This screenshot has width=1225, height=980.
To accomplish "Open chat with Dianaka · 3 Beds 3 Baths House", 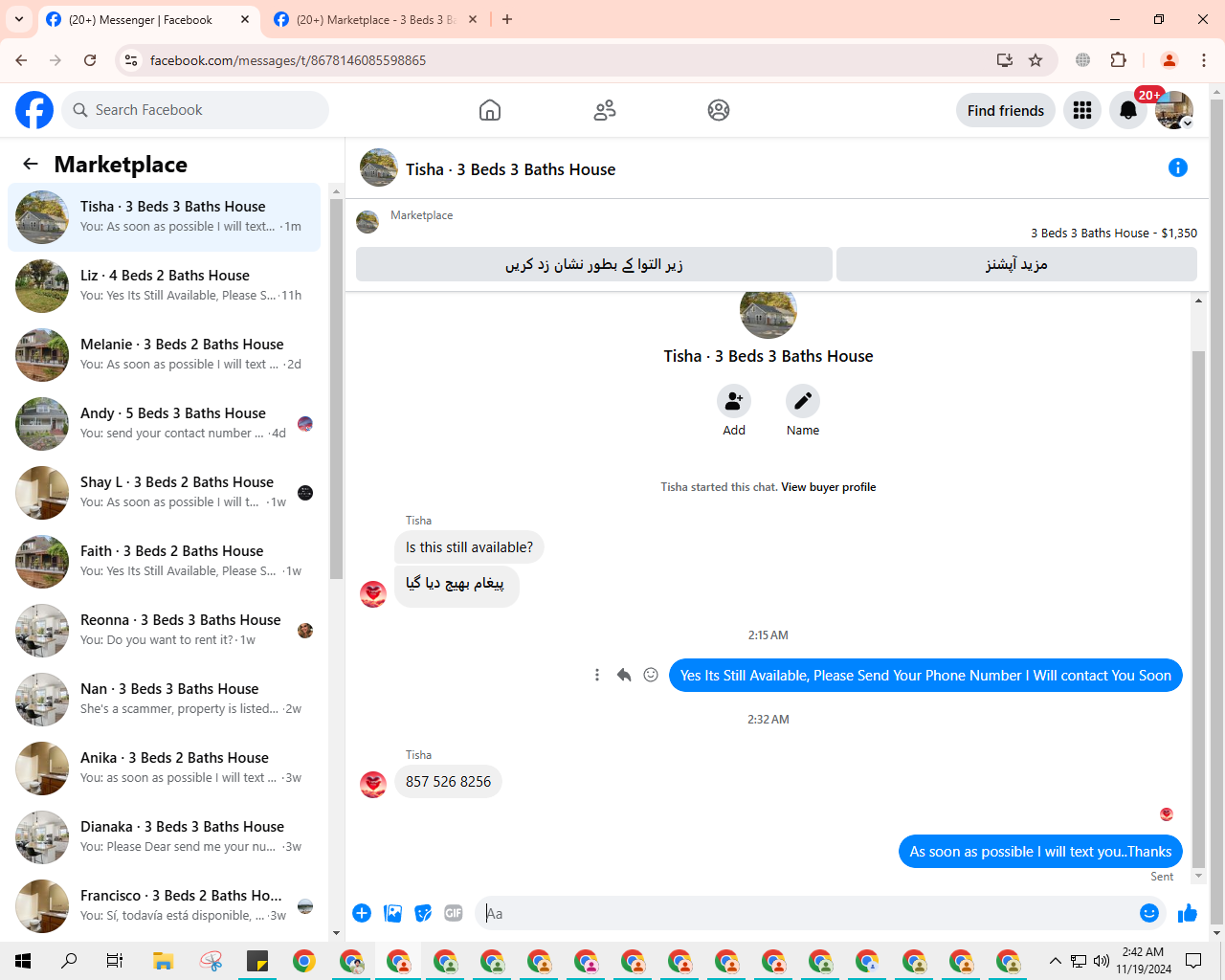I will click(165, 837).
